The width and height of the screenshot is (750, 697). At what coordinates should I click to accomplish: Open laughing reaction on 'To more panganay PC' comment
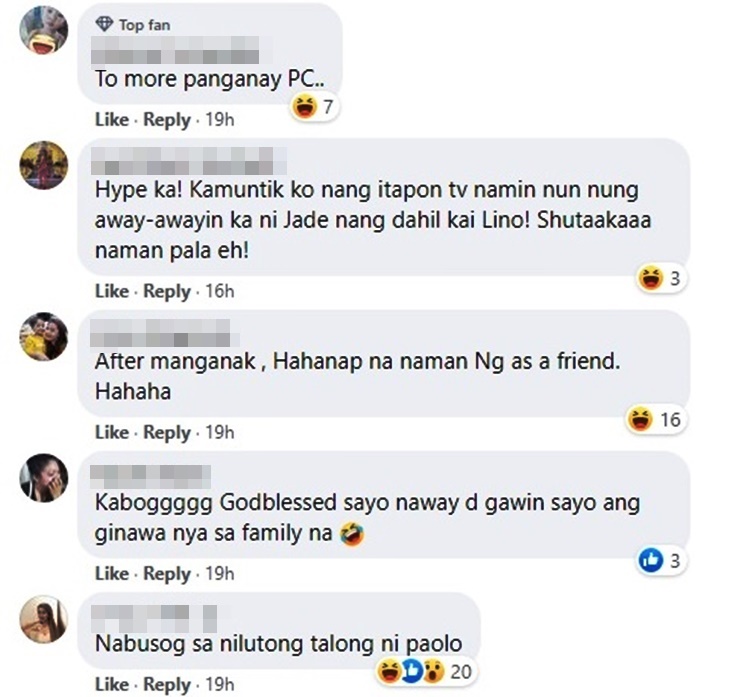[306, 107]
